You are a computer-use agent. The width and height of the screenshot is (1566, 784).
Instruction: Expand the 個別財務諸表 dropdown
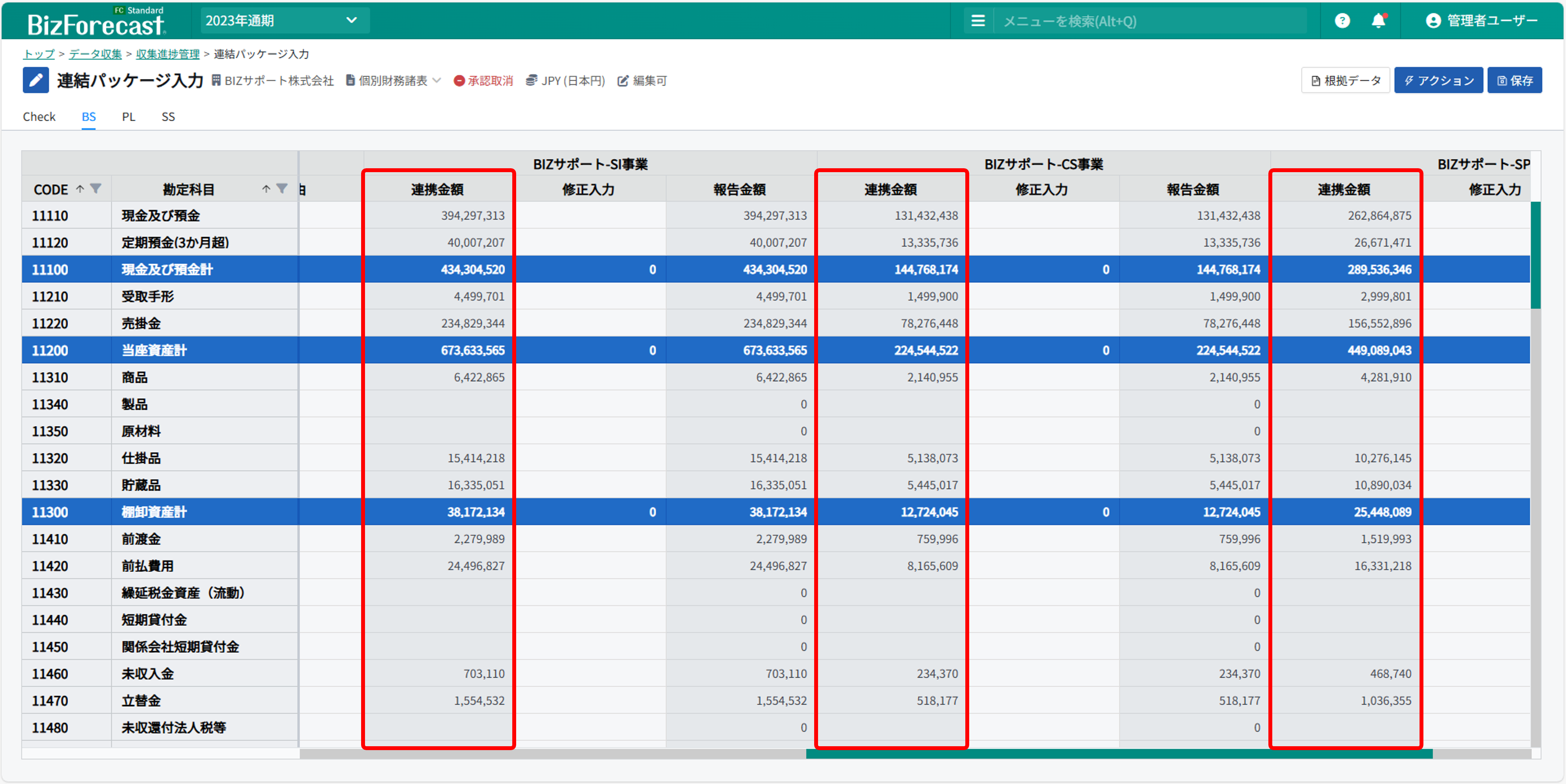point(393,81)
